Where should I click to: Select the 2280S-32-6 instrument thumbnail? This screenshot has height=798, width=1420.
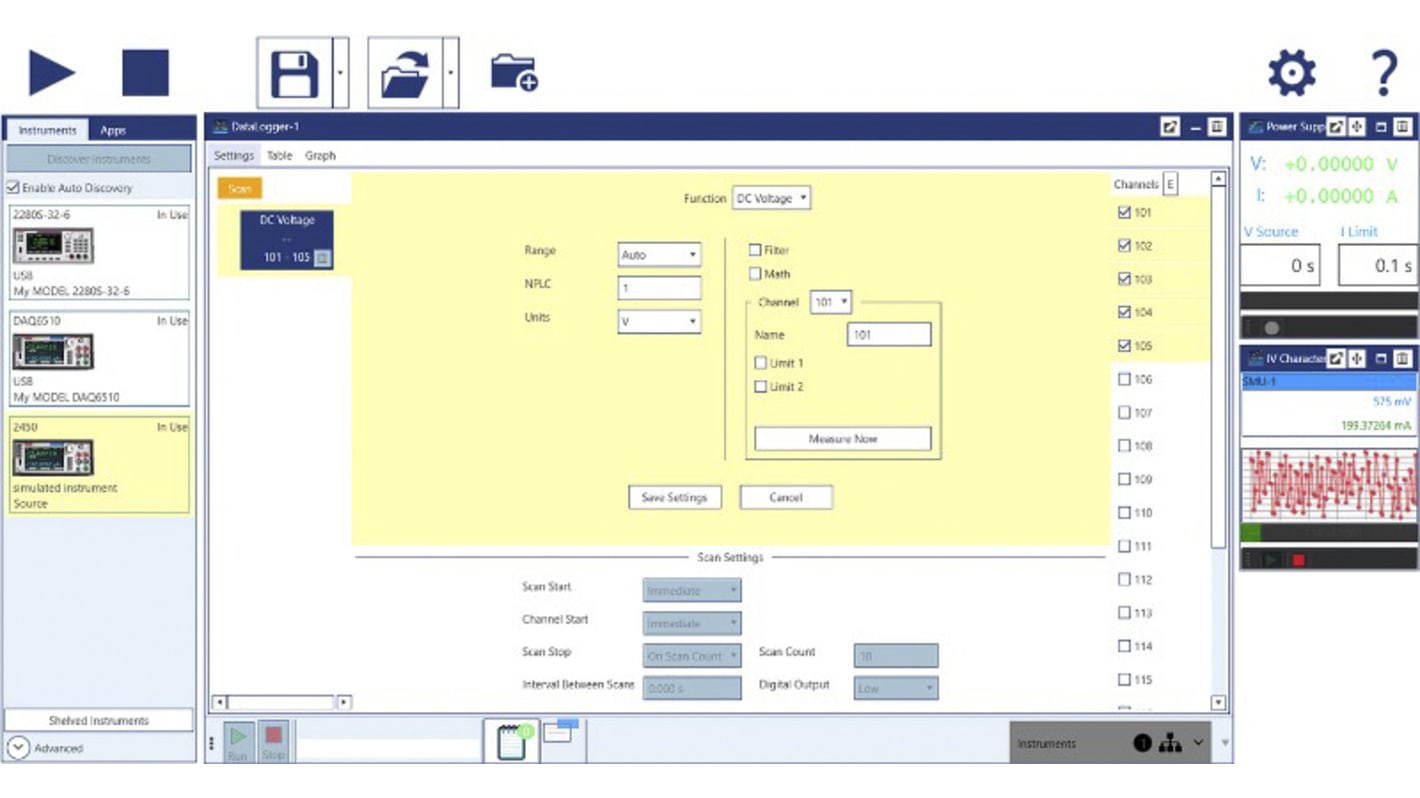52,245
